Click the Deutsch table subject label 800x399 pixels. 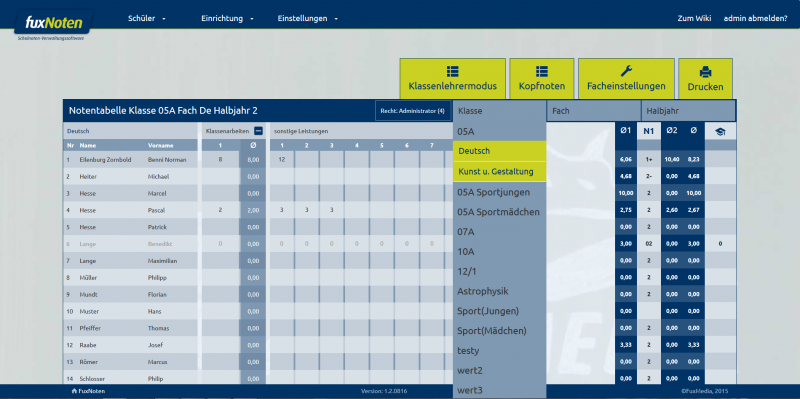(78, 131)
